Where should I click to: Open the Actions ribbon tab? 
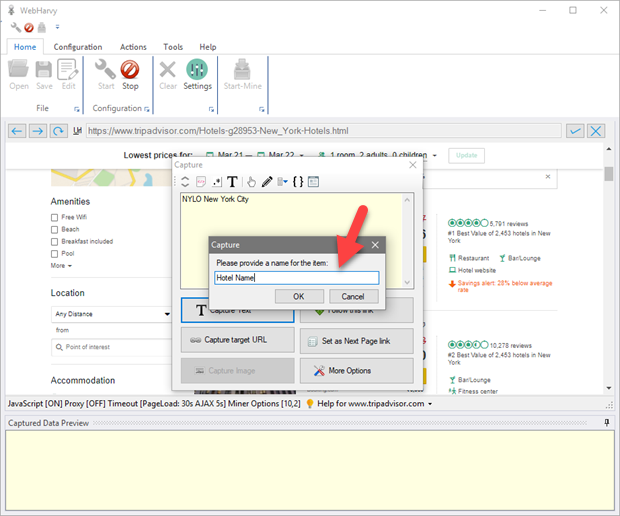[133, 47]
